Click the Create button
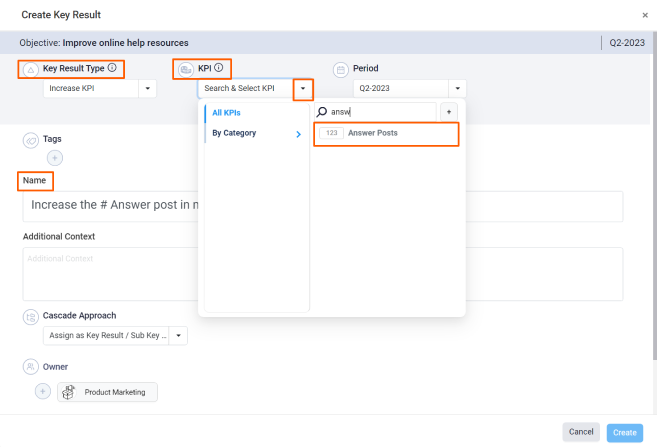 pyautogui.click(x=625, y=432)
